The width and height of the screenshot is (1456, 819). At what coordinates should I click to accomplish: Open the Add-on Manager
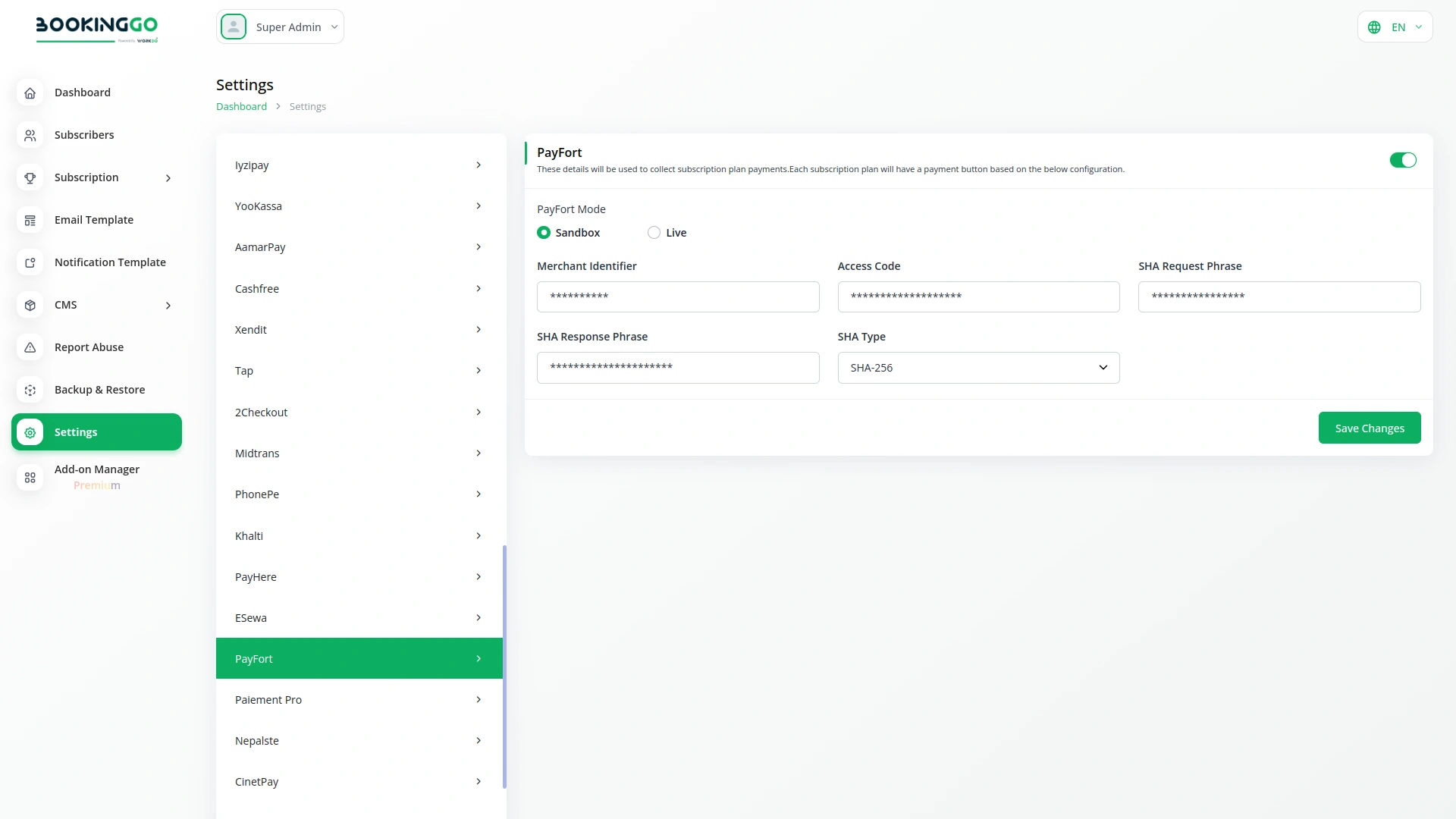pos(96,469)
